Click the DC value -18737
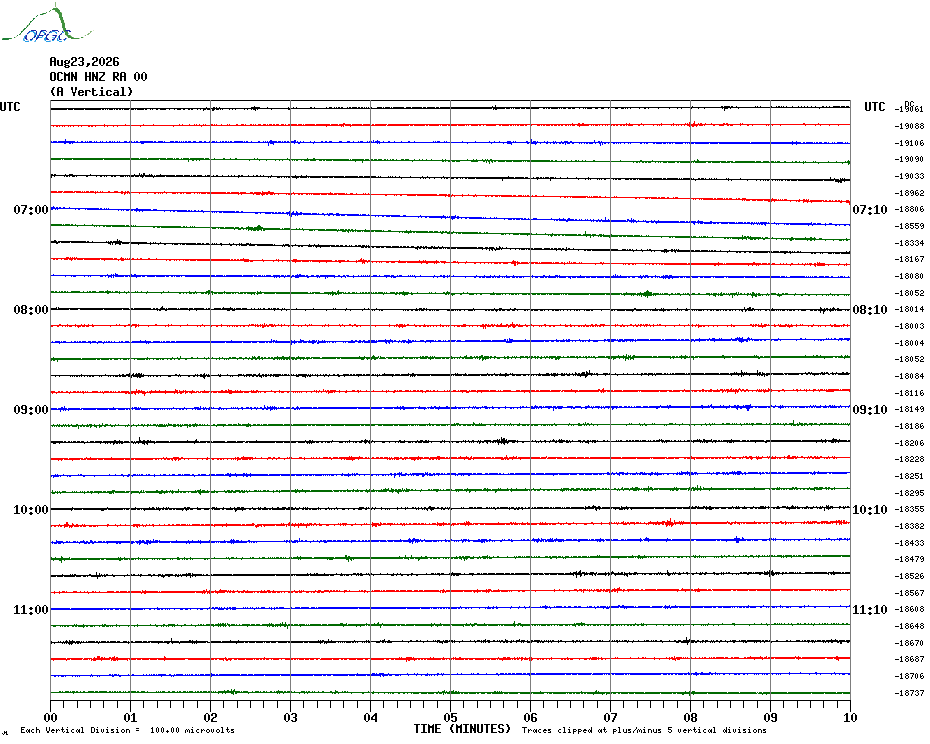This screenshot has height=744, width=930. (x=909, y=693)
